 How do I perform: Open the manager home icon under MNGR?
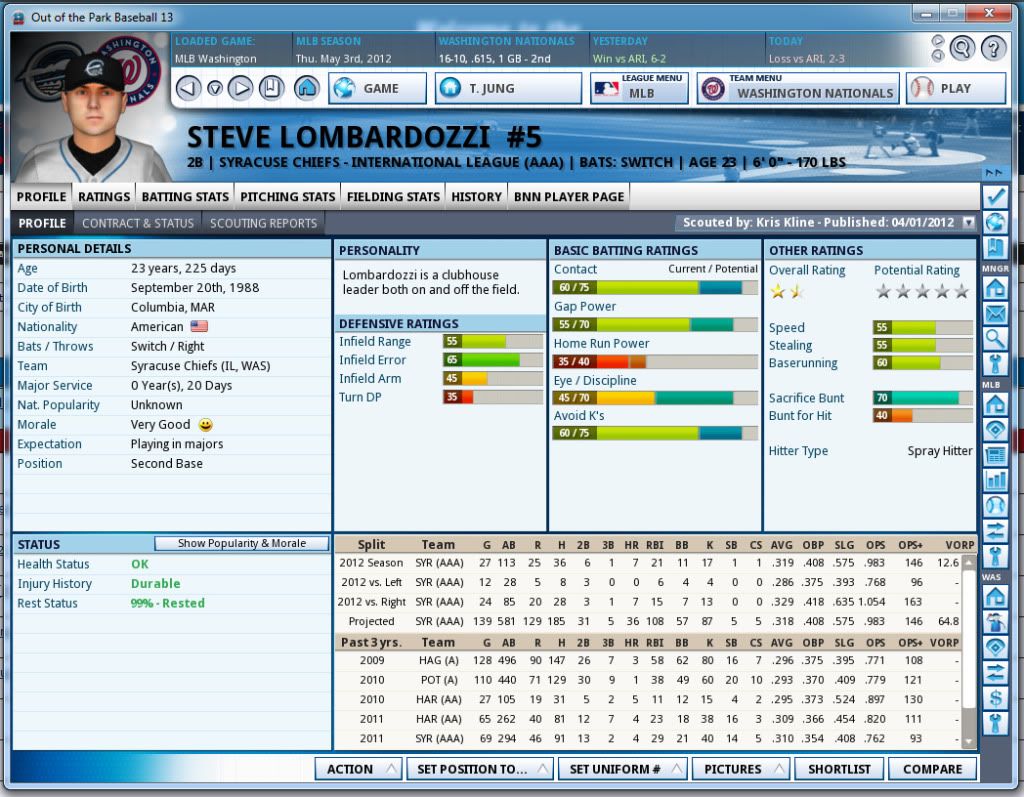tap(995, 287)
